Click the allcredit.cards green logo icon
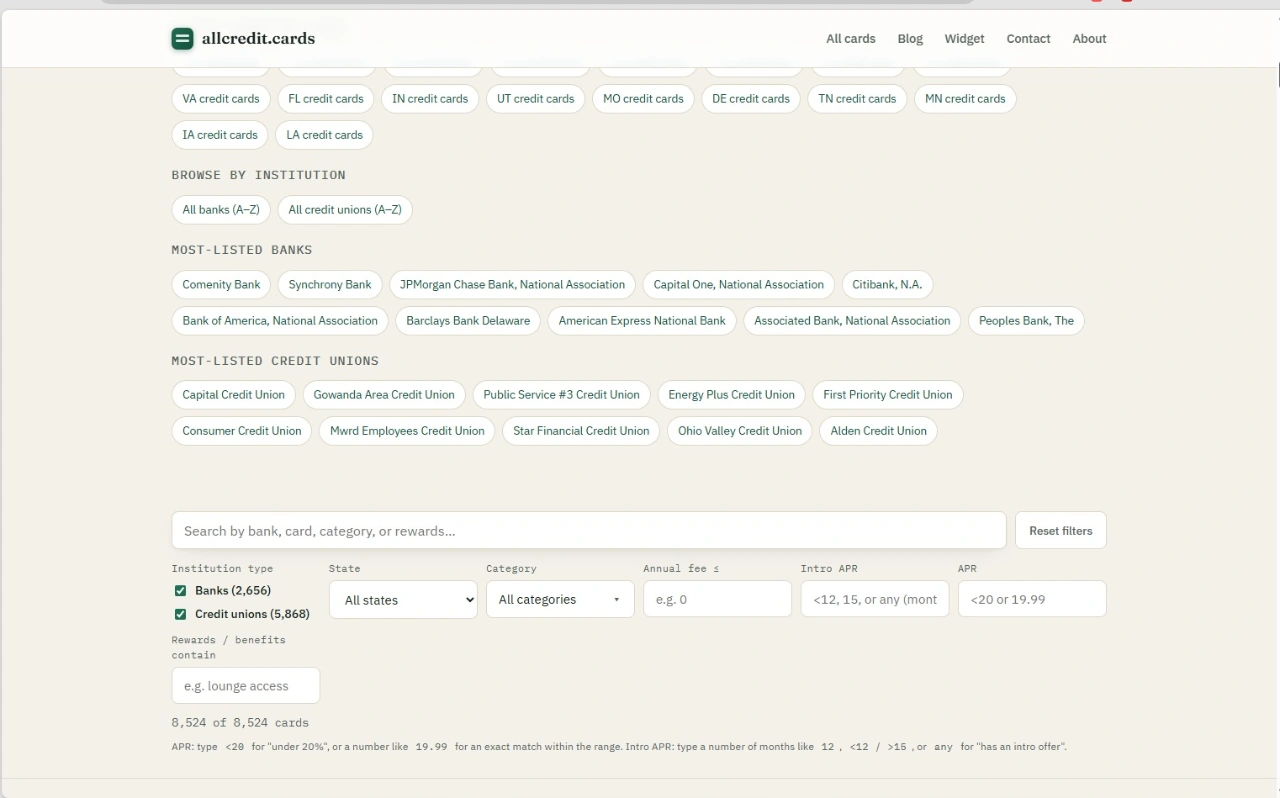The image size is (1280, 798). point(182,39)
